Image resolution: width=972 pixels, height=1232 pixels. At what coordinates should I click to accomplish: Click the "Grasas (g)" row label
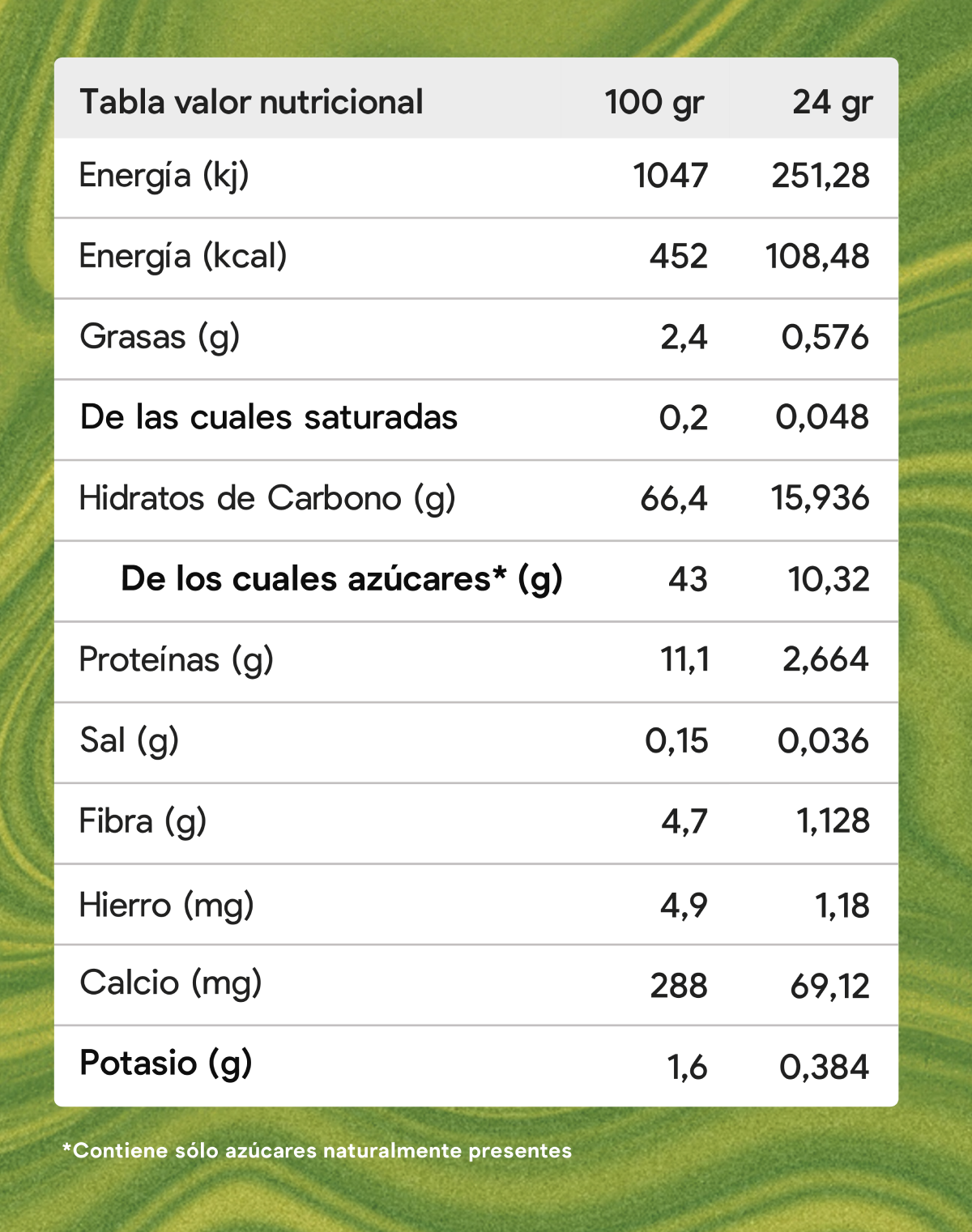[x=160, y=337]
